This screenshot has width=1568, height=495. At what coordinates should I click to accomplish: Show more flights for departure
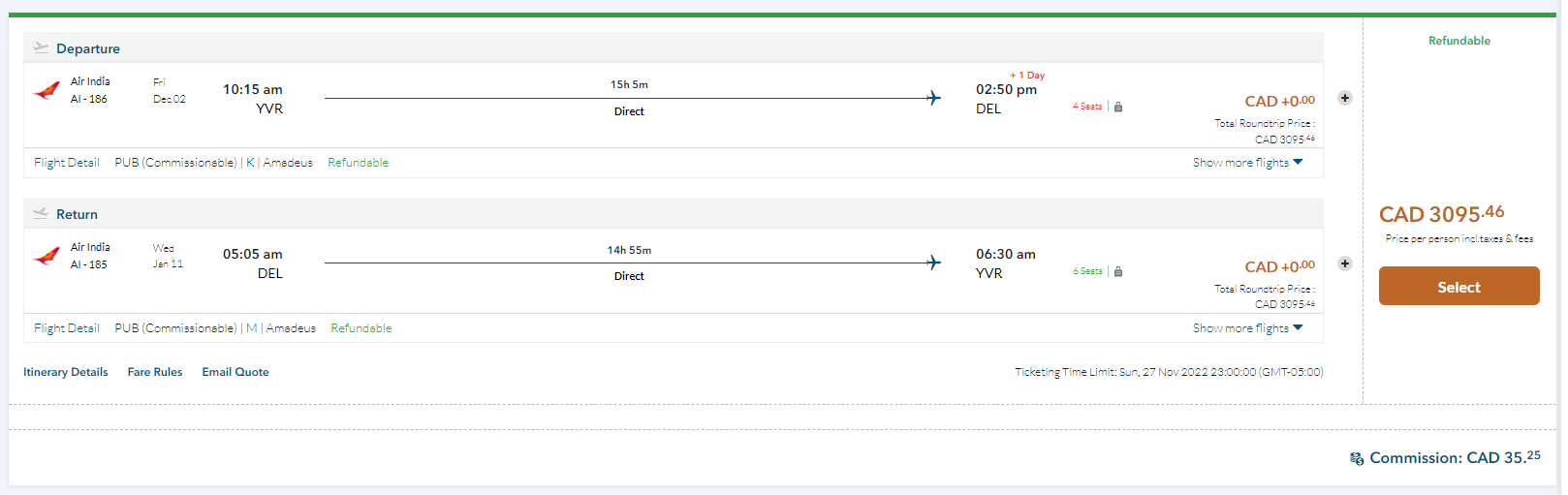[1247, 163]
